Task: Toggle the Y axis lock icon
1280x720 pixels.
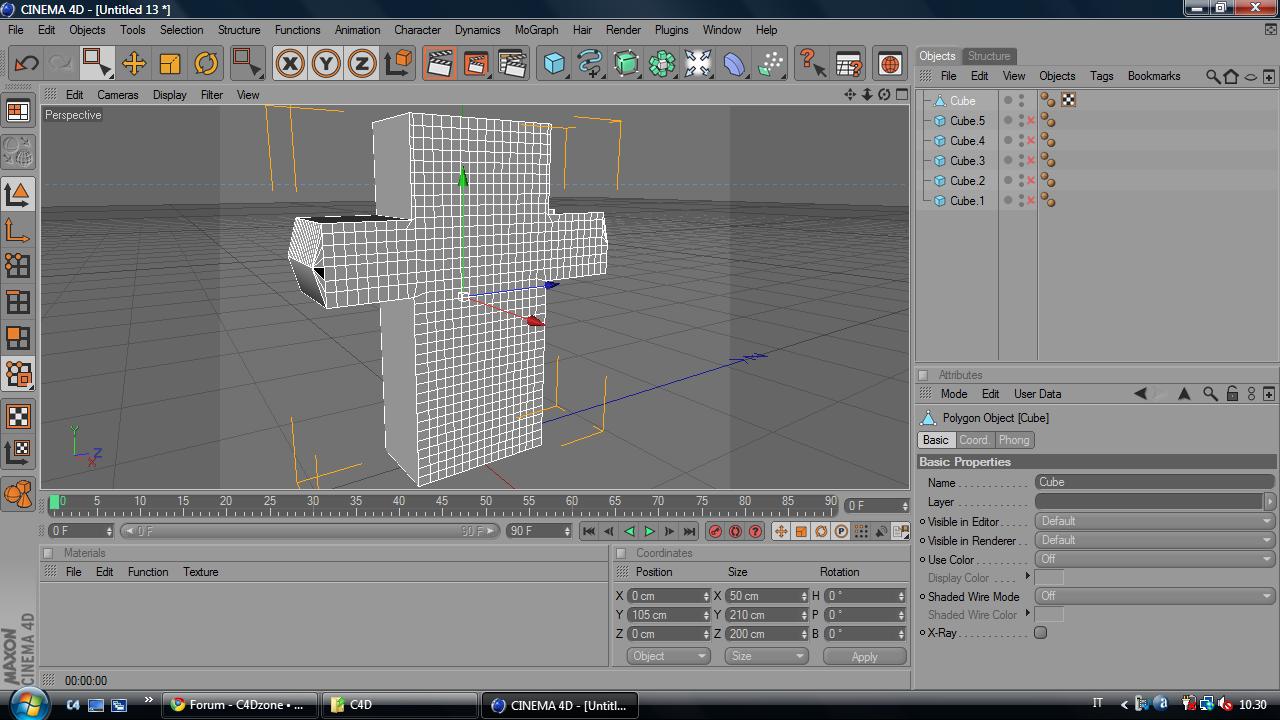Action: click(x=325, y=64)
